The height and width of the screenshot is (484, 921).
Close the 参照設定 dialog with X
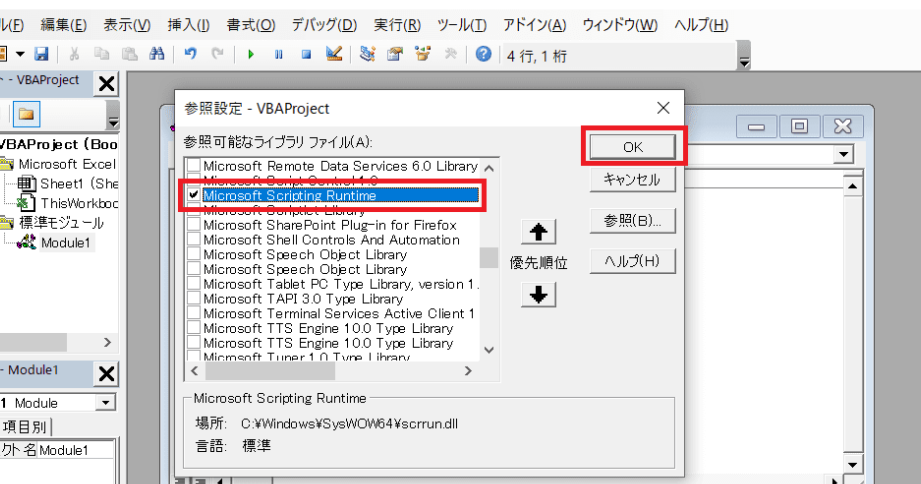(663, 108)
